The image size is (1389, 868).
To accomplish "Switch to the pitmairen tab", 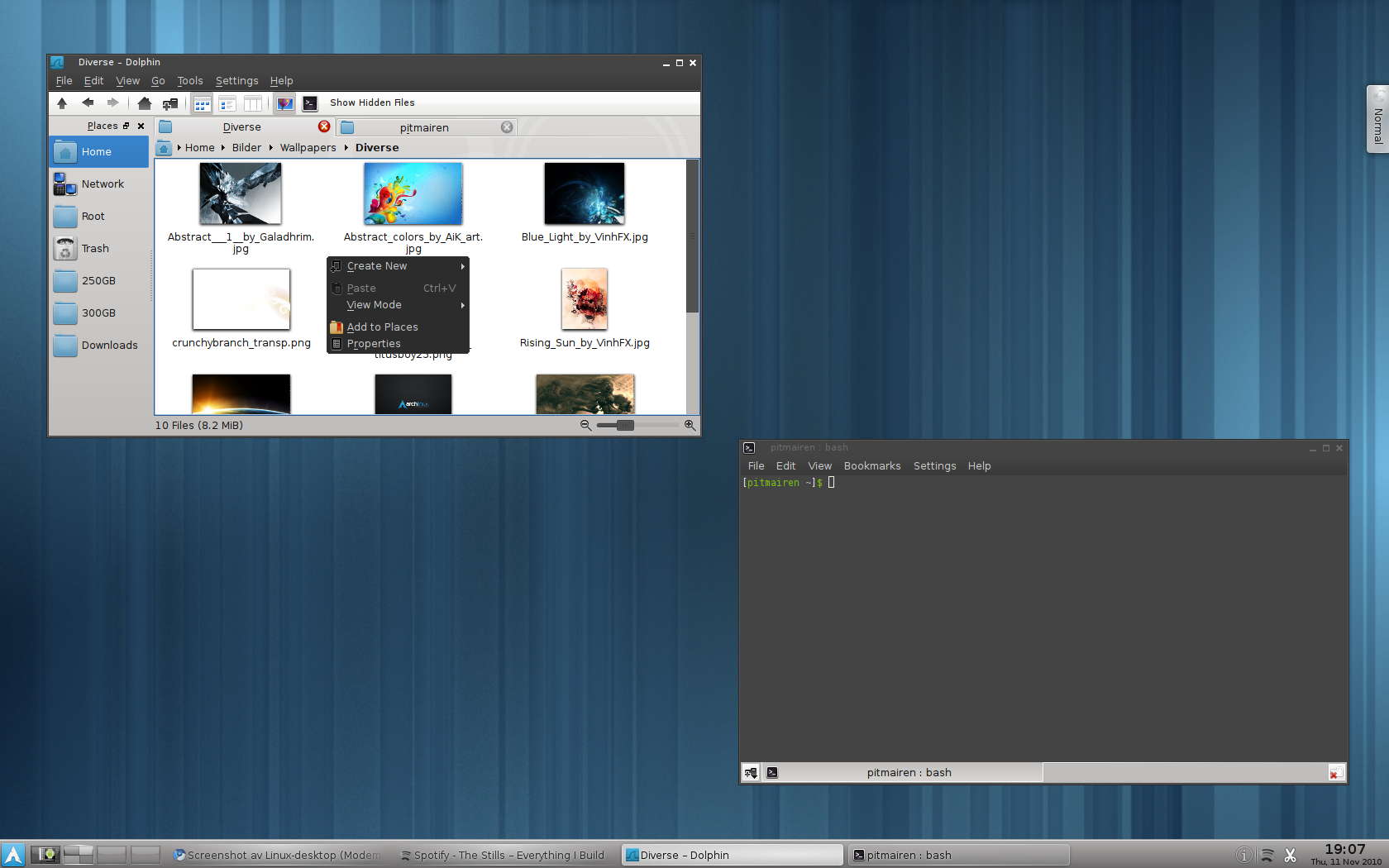I will (x=424, y=127).
